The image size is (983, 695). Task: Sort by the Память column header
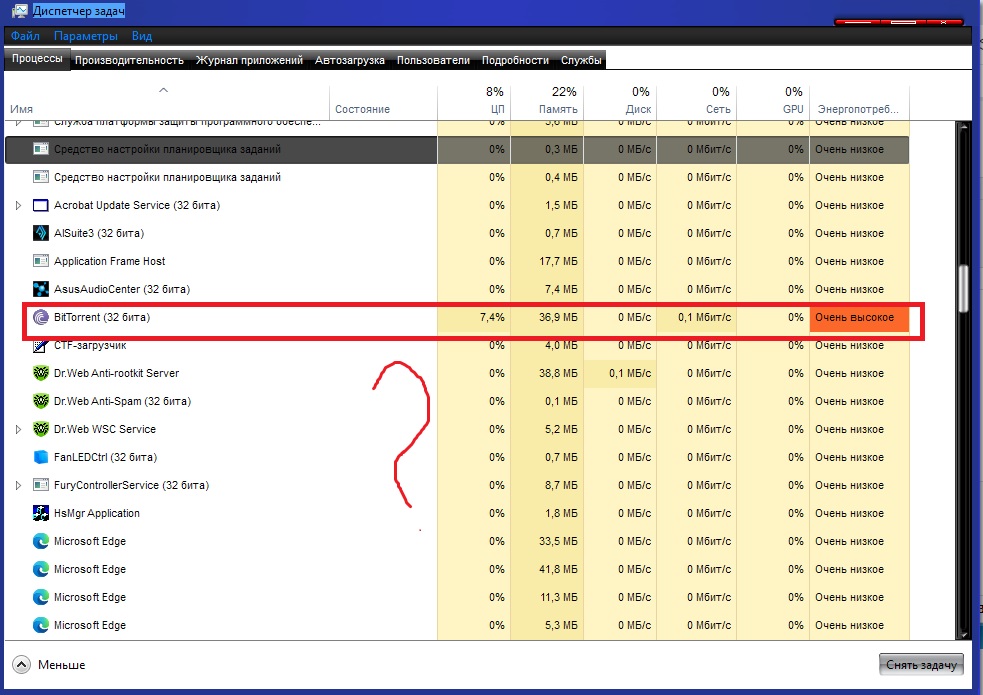point(547,100)
